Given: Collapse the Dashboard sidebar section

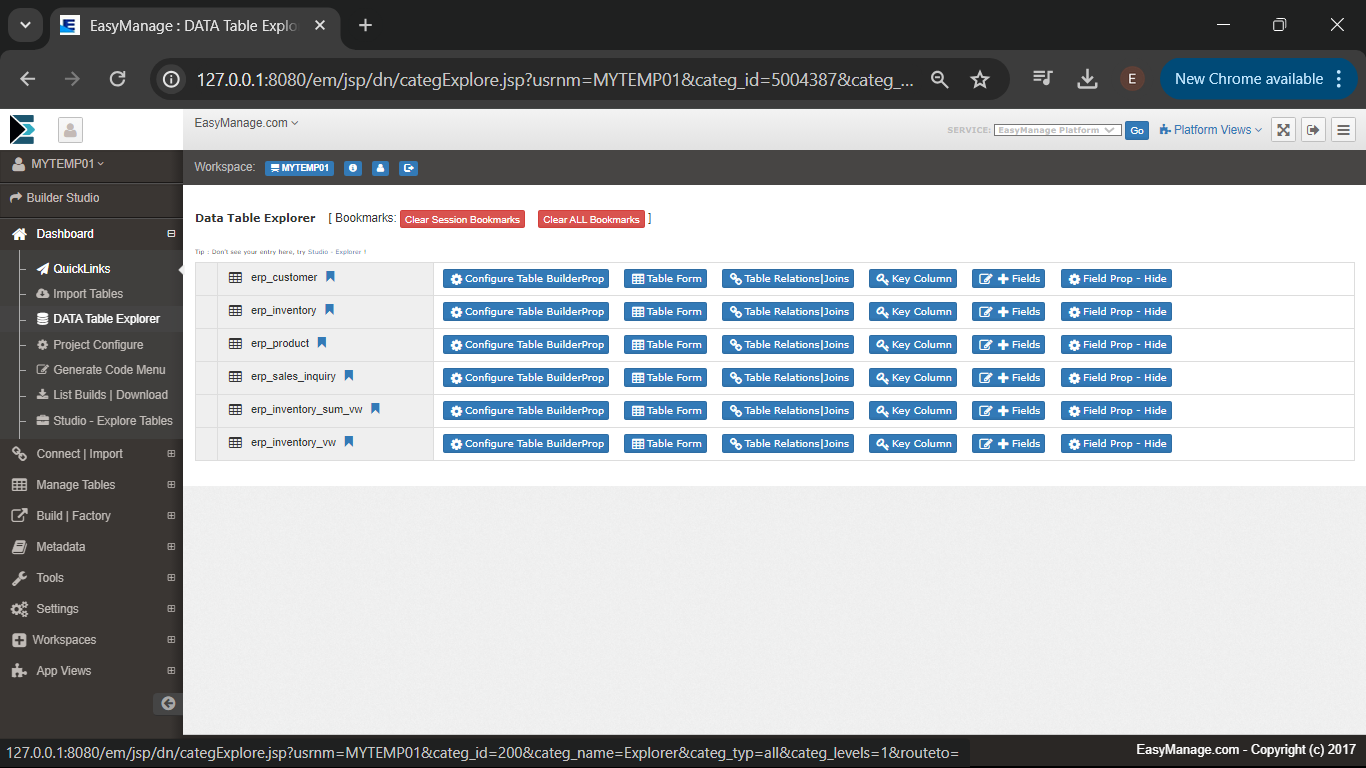Looking at the screenshot, I should [x=171, y=234].
